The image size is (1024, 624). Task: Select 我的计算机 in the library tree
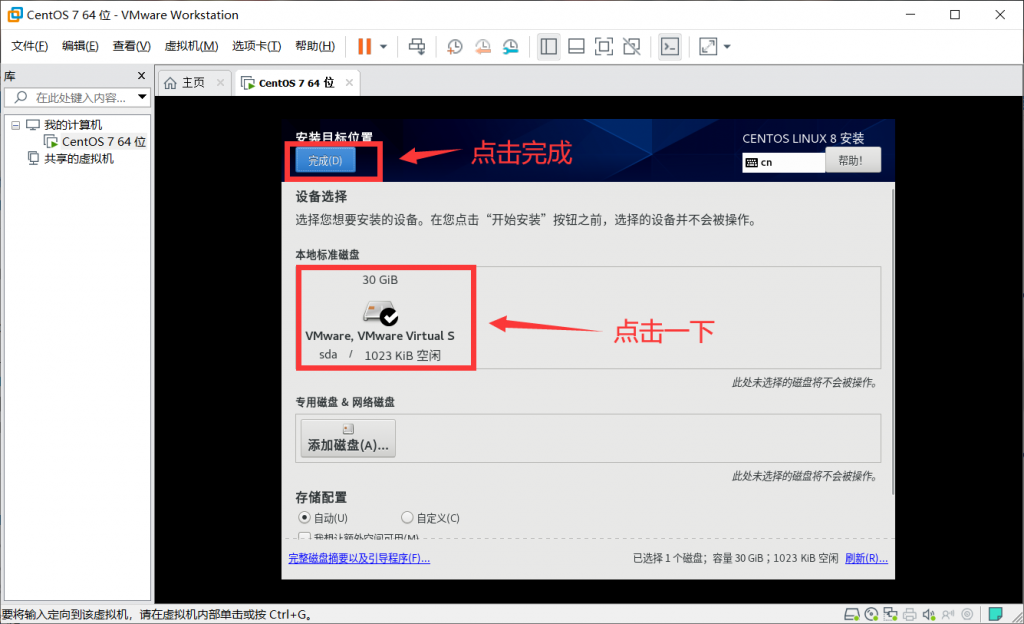72,125
